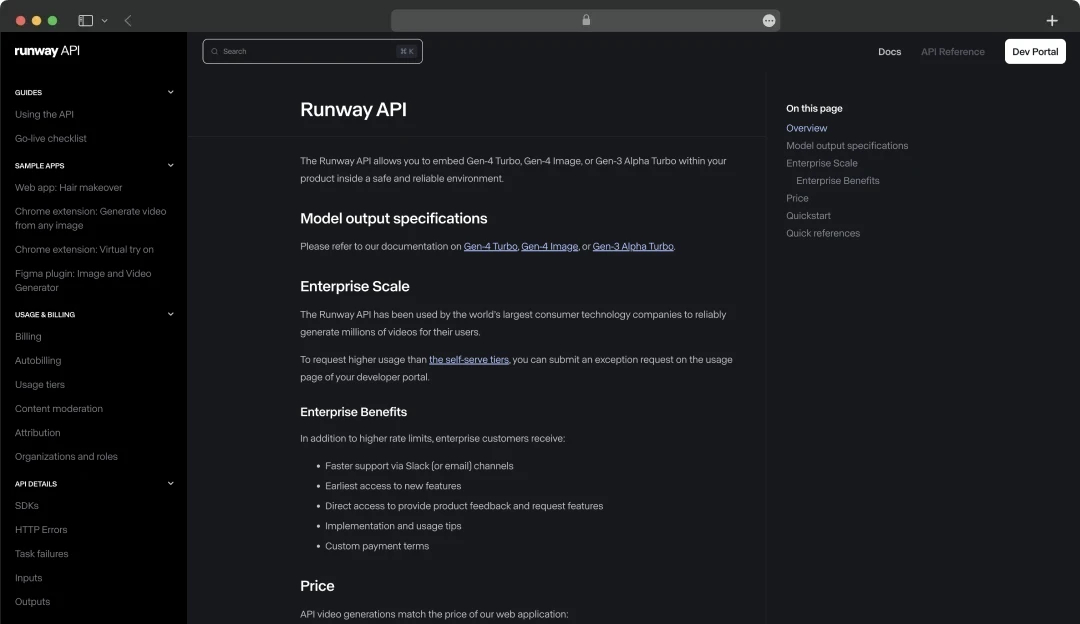Click the padlock icon in the address bar

point(586,19)
